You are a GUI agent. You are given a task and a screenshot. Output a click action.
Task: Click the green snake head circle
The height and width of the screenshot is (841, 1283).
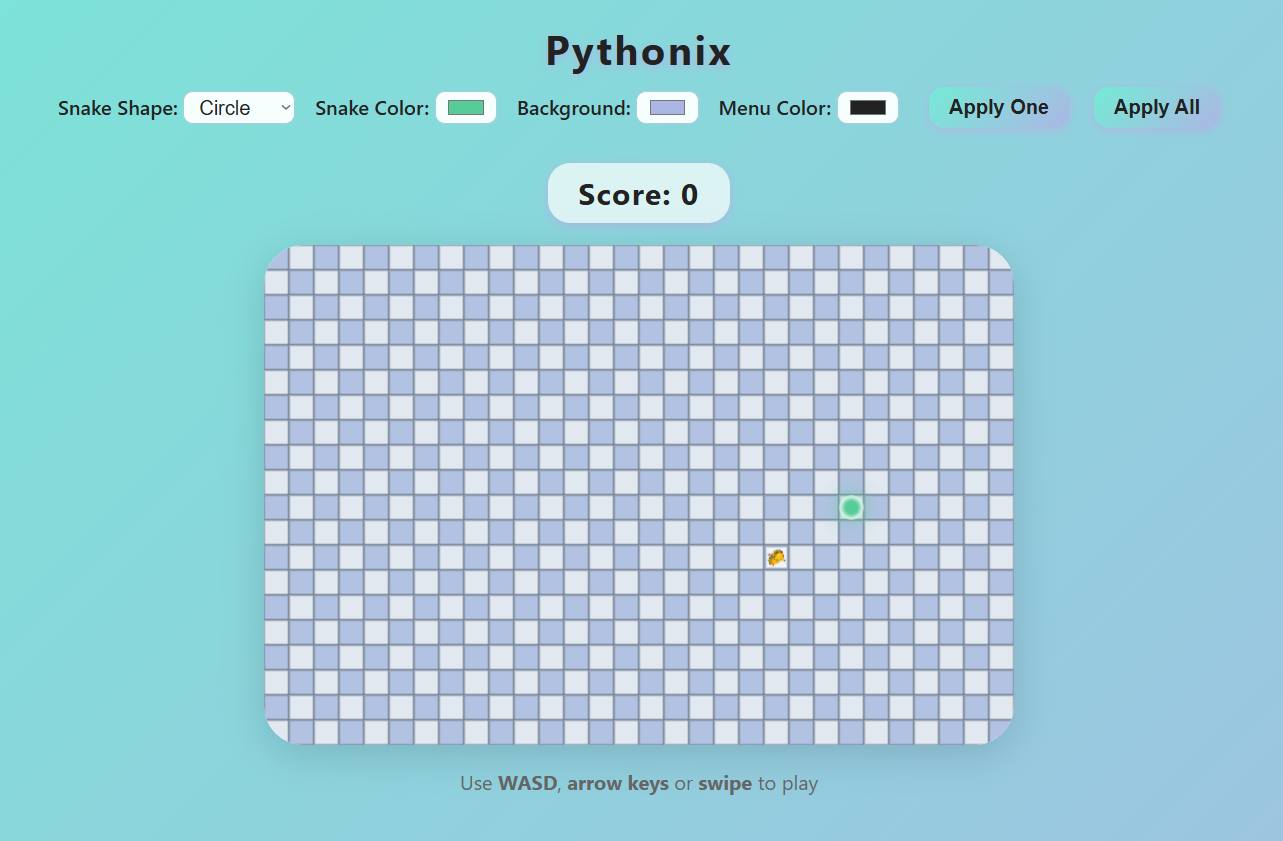pyautogui.click(x=851, y=508)
